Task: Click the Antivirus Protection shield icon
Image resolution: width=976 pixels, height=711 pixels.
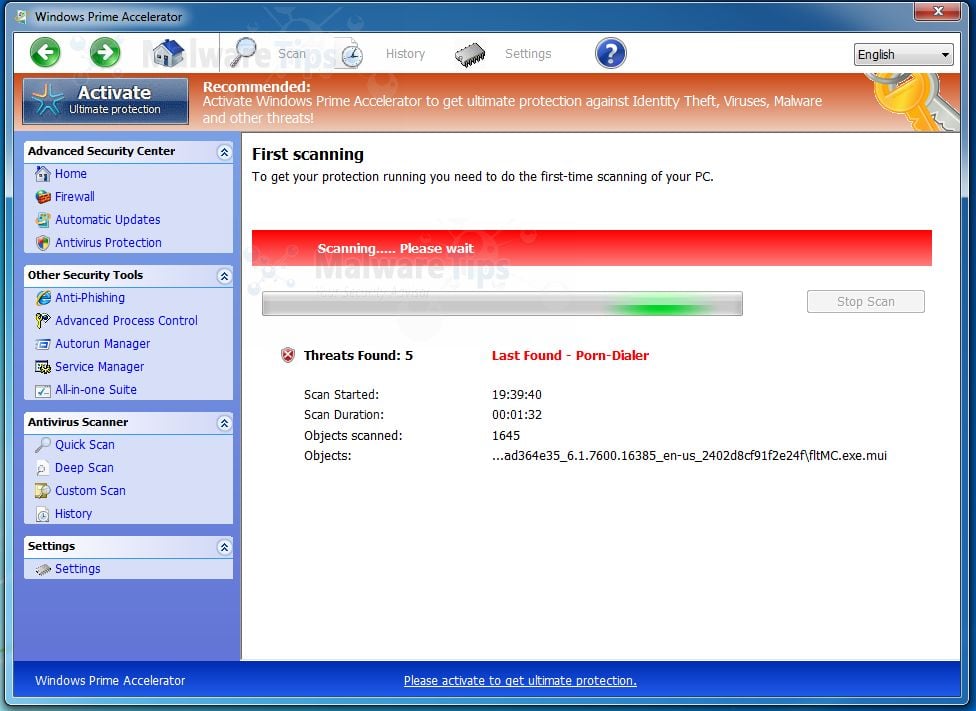Action: (42, 243)
